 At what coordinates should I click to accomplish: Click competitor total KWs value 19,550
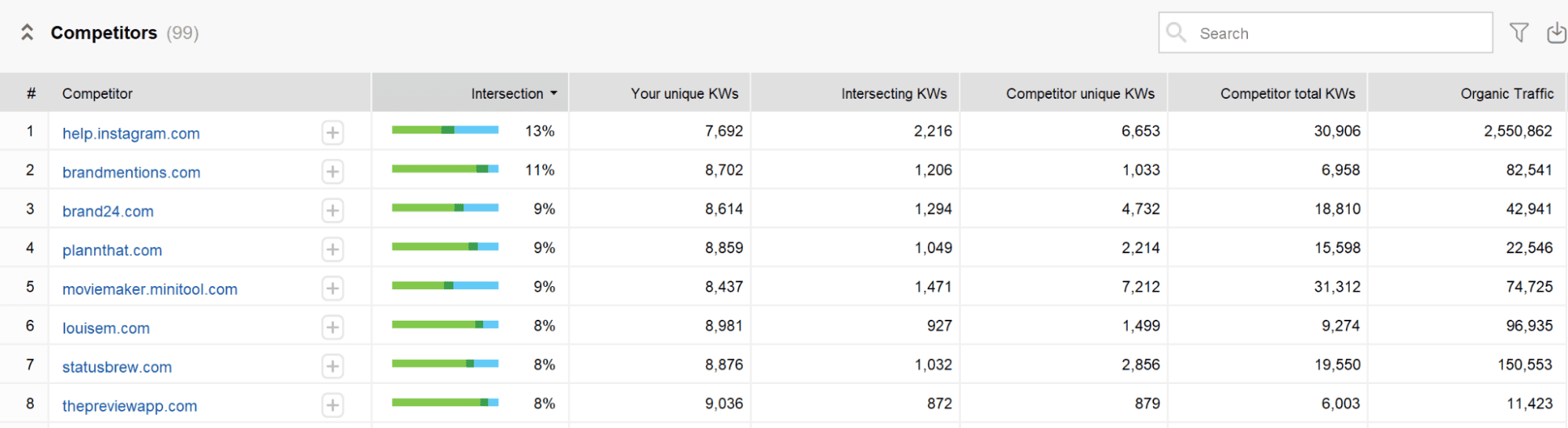tap(1337, 365)
